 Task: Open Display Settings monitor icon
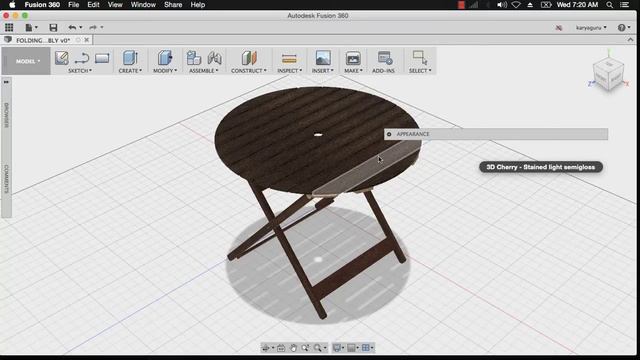(337, 348)
